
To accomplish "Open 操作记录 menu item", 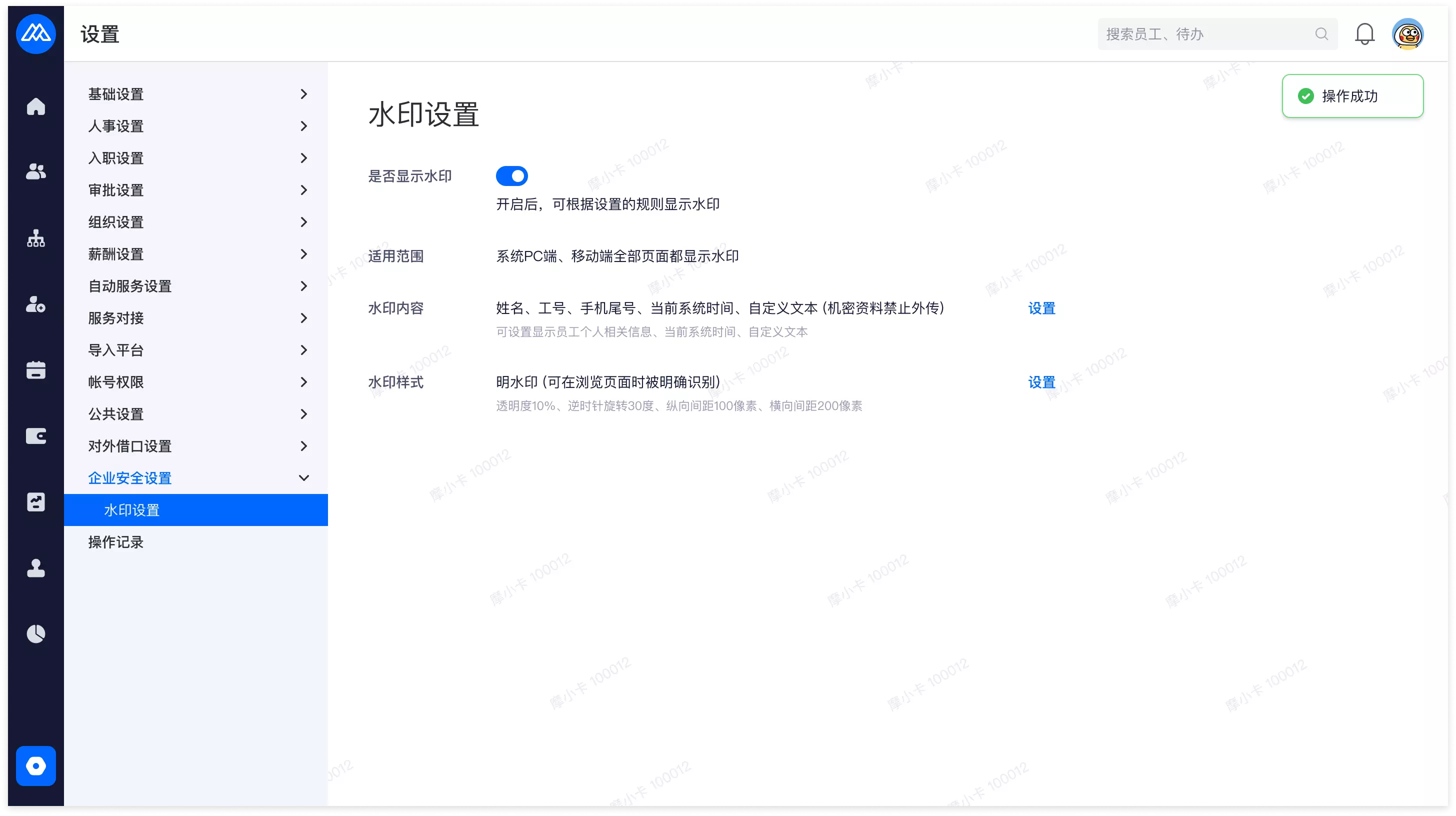I will pyautogui.click(x=195, y=542).
